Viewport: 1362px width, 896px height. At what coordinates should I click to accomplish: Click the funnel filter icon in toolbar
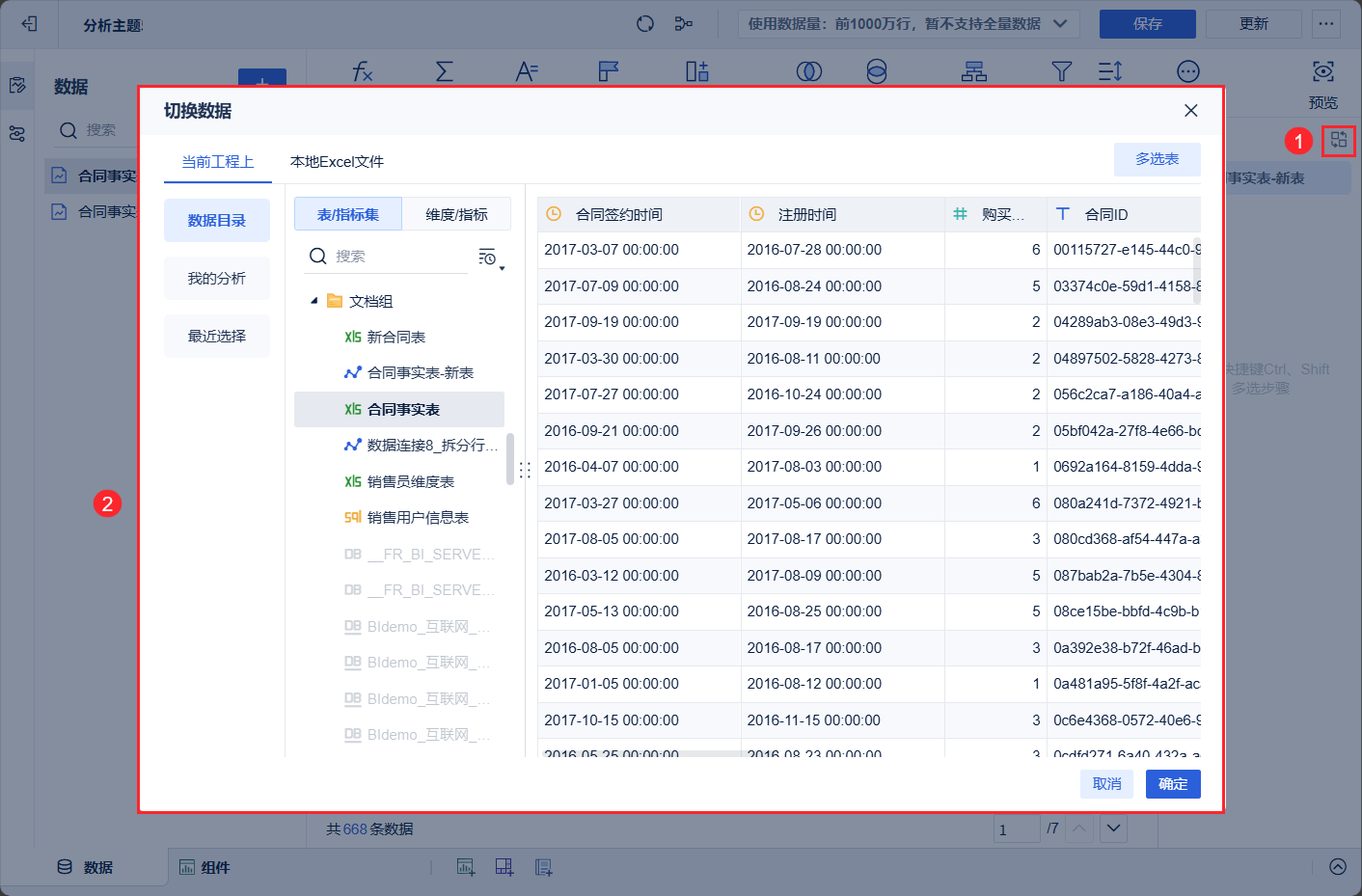(1061, 71)
